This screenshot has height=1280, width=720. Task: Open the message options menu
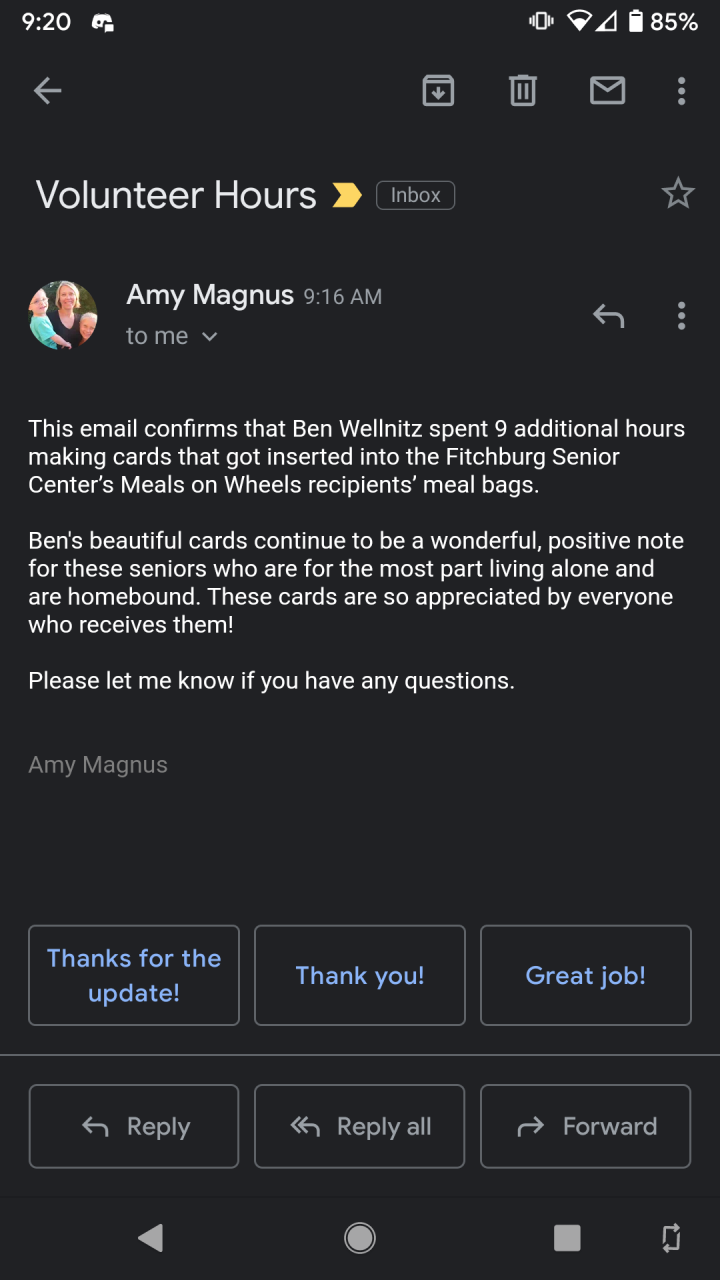click(681, 316)
